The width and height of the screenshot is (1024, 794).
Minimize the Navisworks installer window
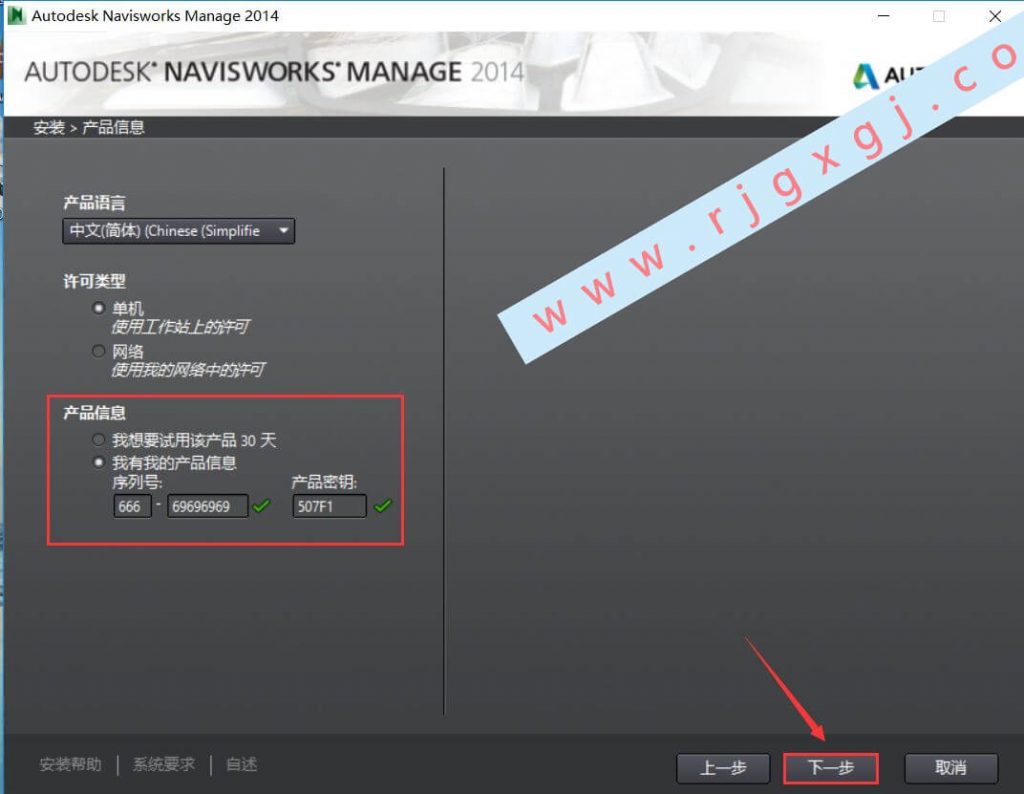coord(884,16)
